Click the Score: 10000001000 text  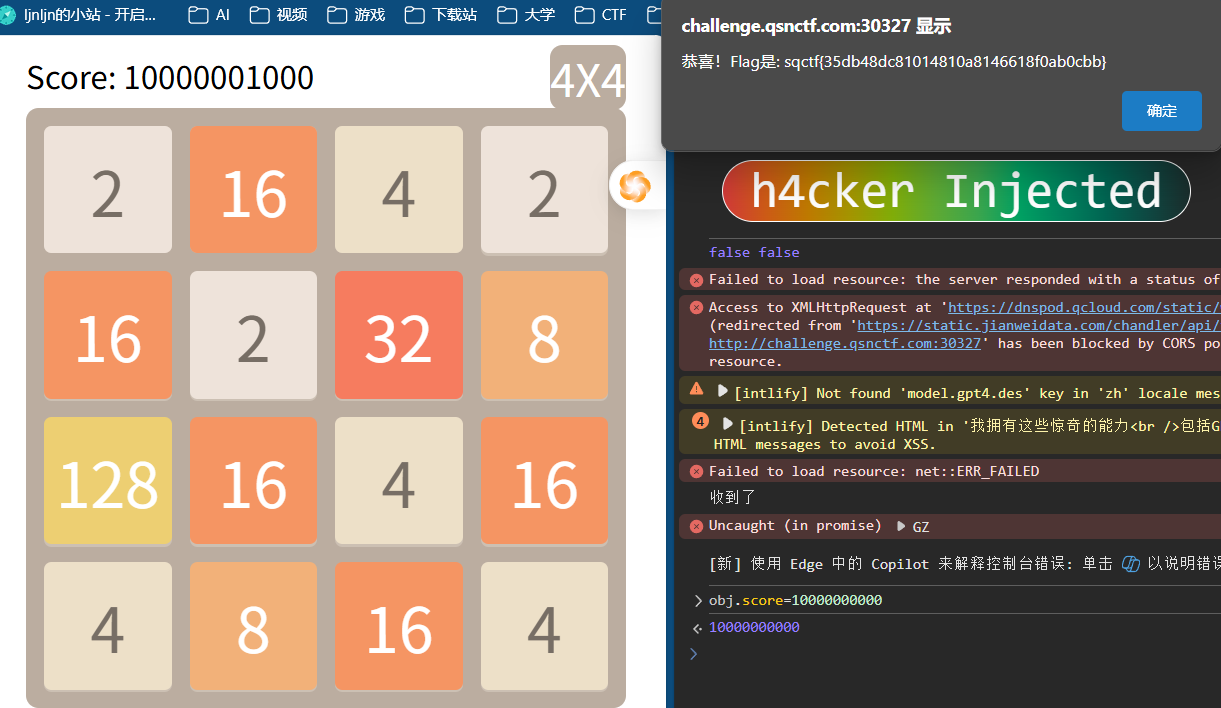170,78
